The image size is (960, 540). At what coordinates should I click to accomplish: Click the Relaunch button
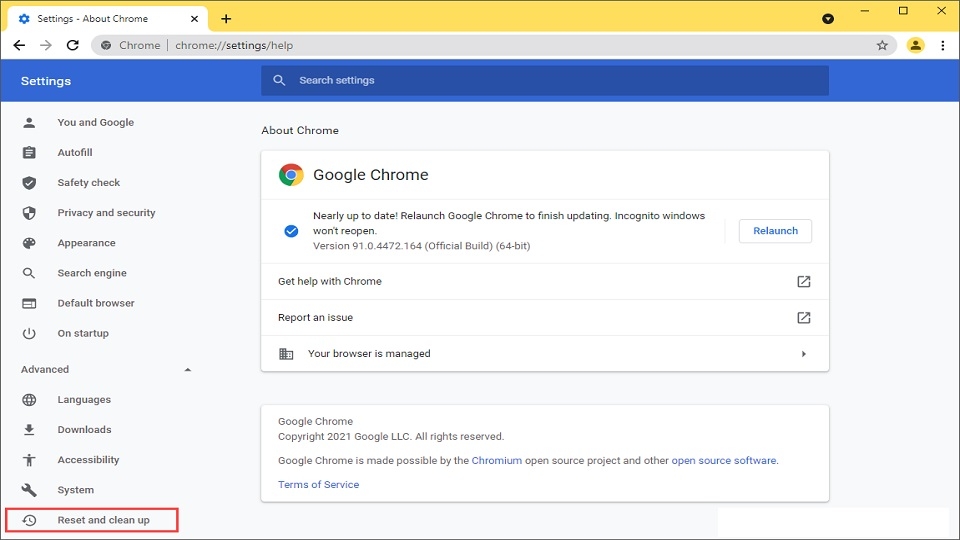tap(775, 231)
